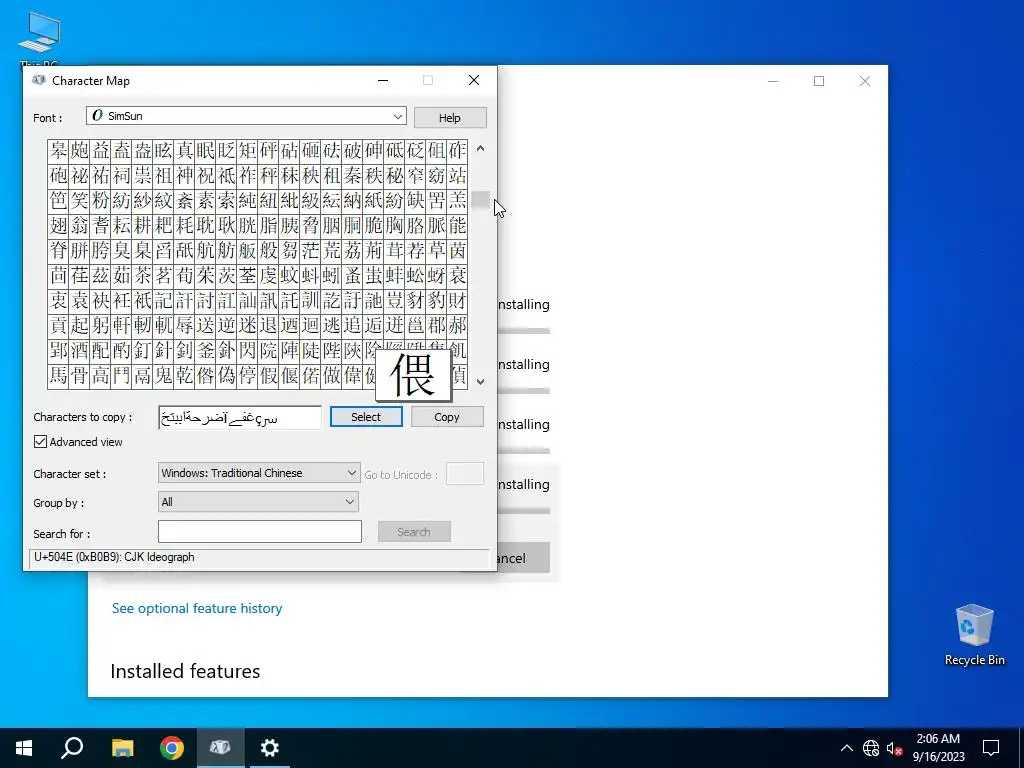This screenshot has height=768, width=1024.
Task: Open See optional feature history link
Action: 197,608
